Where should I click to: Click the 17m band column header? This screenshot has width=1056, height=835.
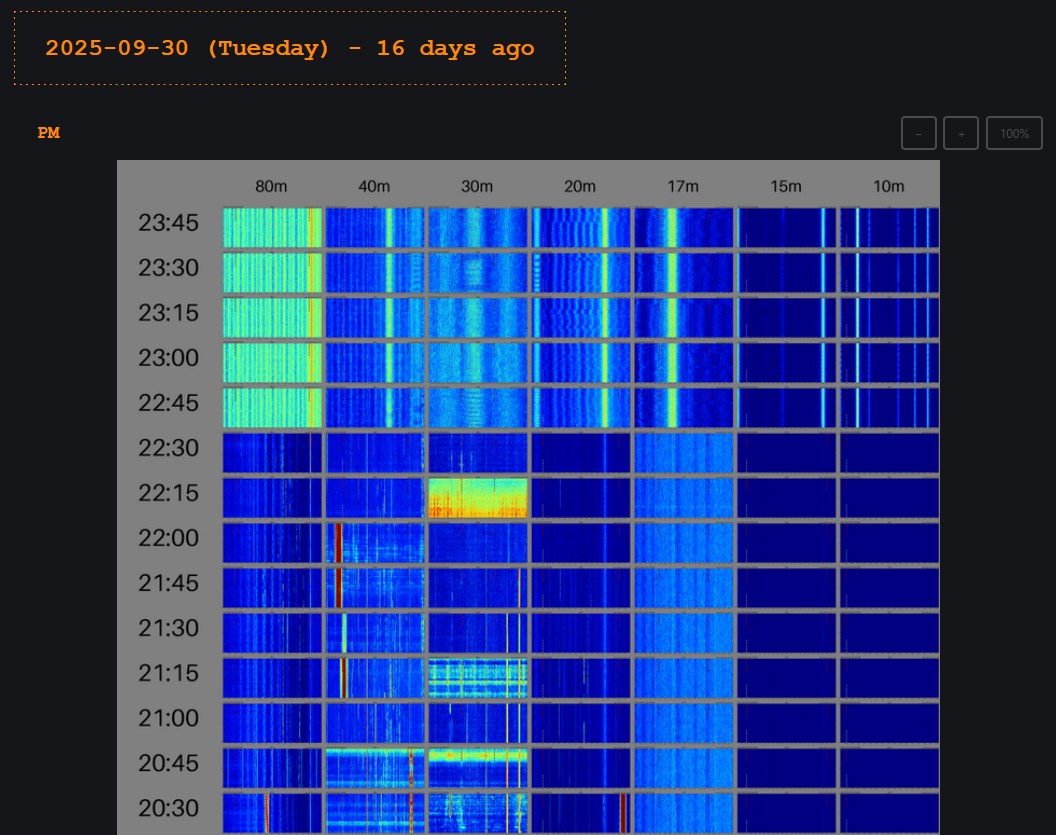point(683,186)
